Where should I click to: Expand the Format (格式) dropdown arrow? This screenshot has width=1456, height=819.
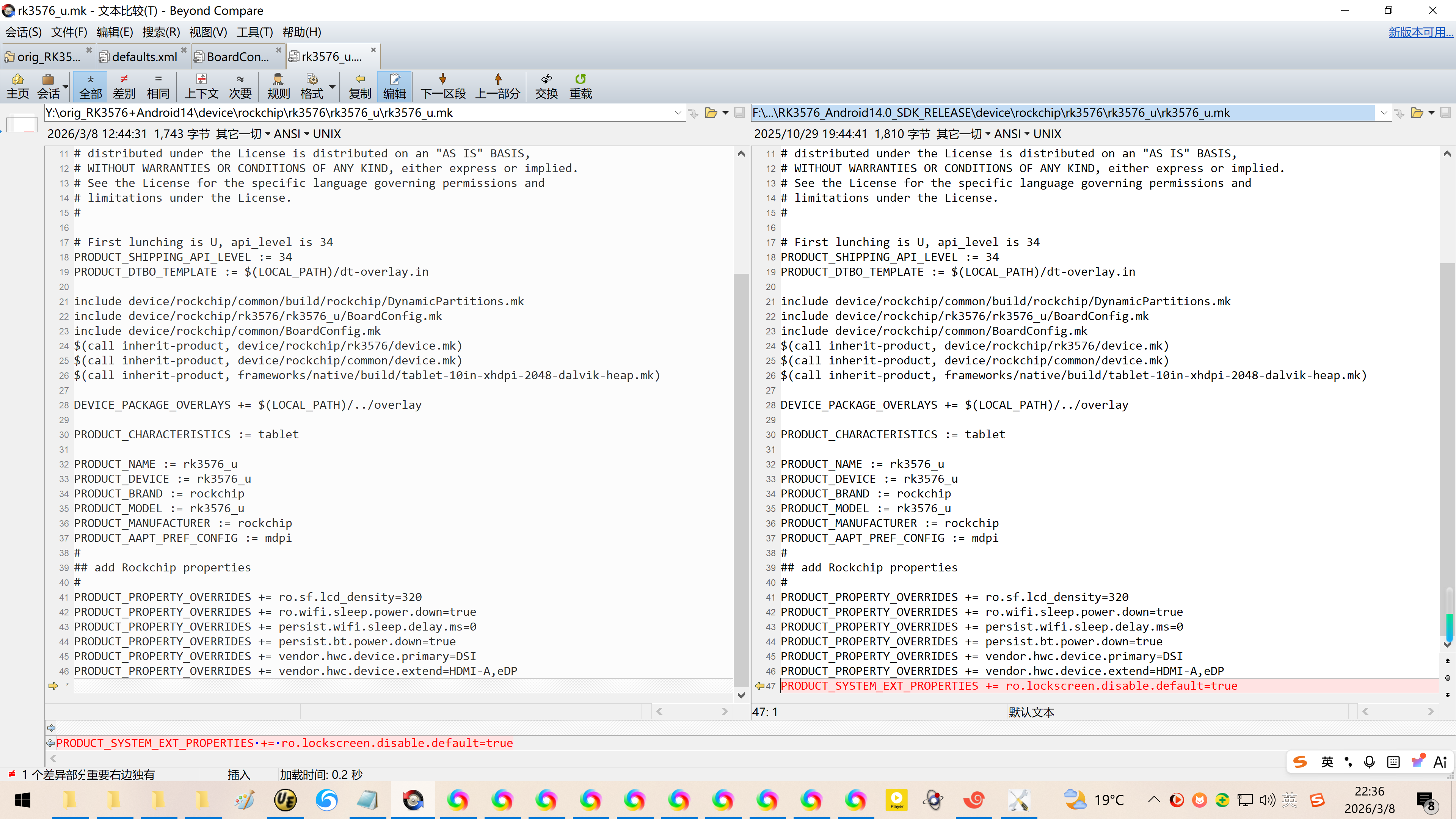tap(333, 86)
